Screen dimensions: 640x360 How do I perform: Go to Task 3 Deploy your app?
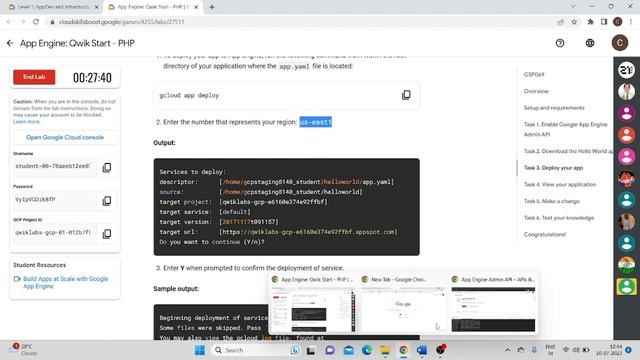553,168
